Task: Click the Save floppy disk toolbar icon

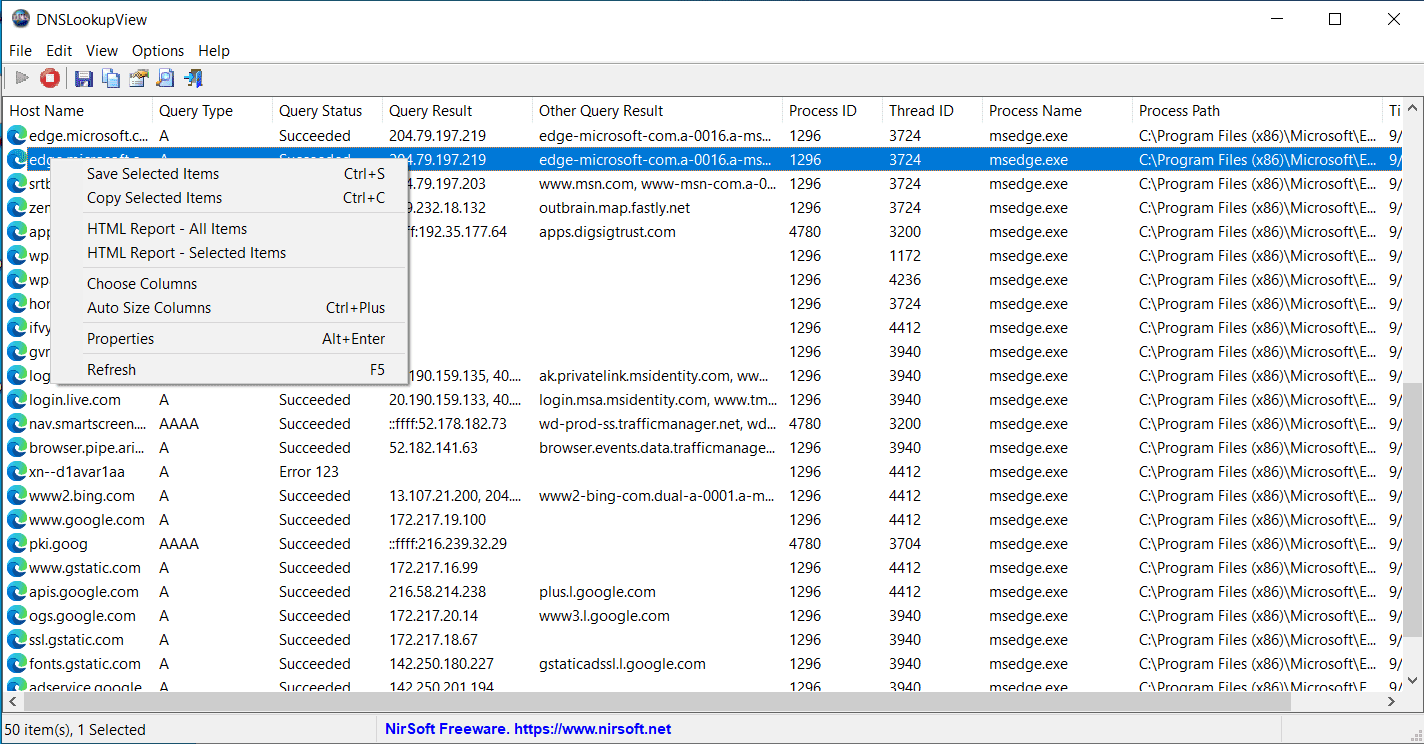Action: (84, 78)
